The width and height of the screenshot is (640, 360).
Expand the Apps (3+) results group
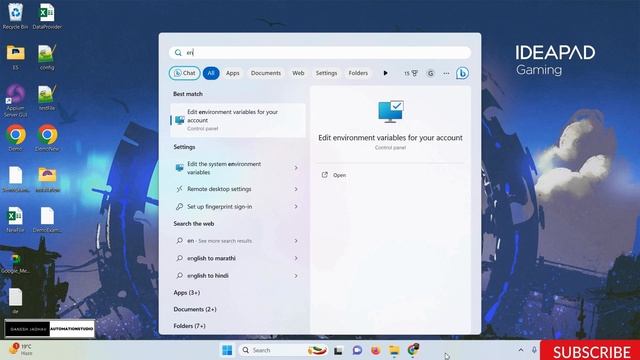click(187, 293)
